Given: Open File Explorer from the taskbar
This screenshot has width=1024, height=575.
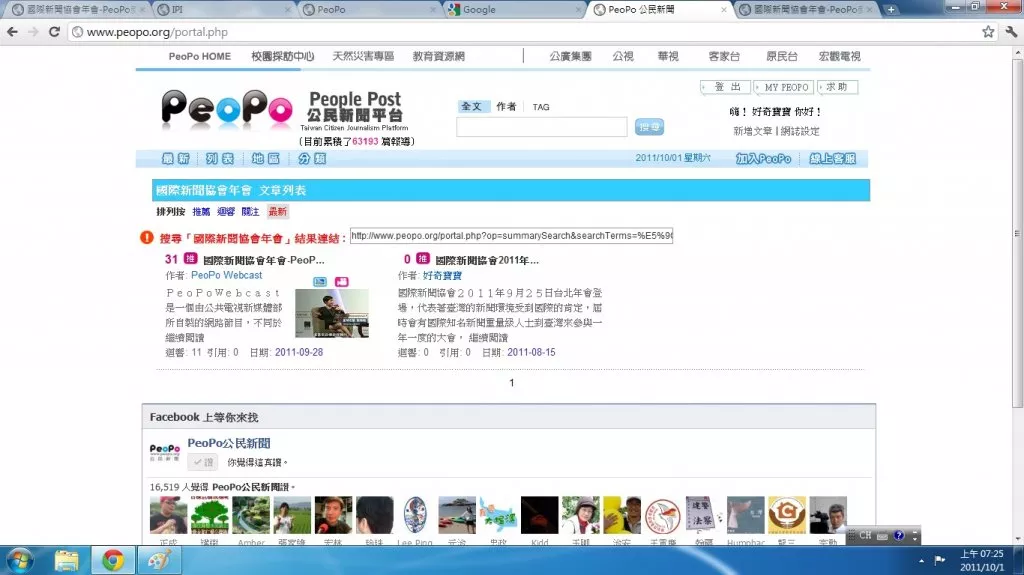Looking at the screenshot, I should [66, 561].
